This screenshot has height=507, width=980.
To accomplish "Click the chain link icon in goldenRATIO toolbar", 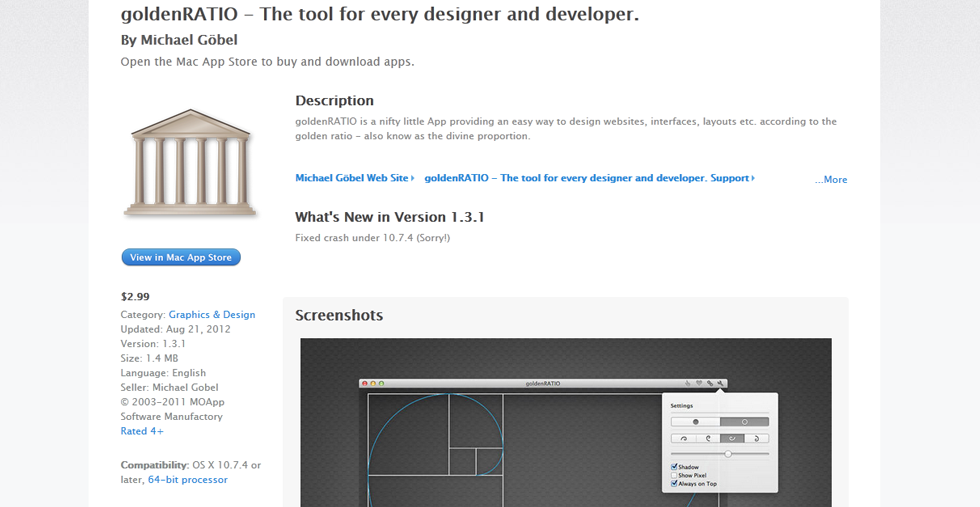I will 710,383.
